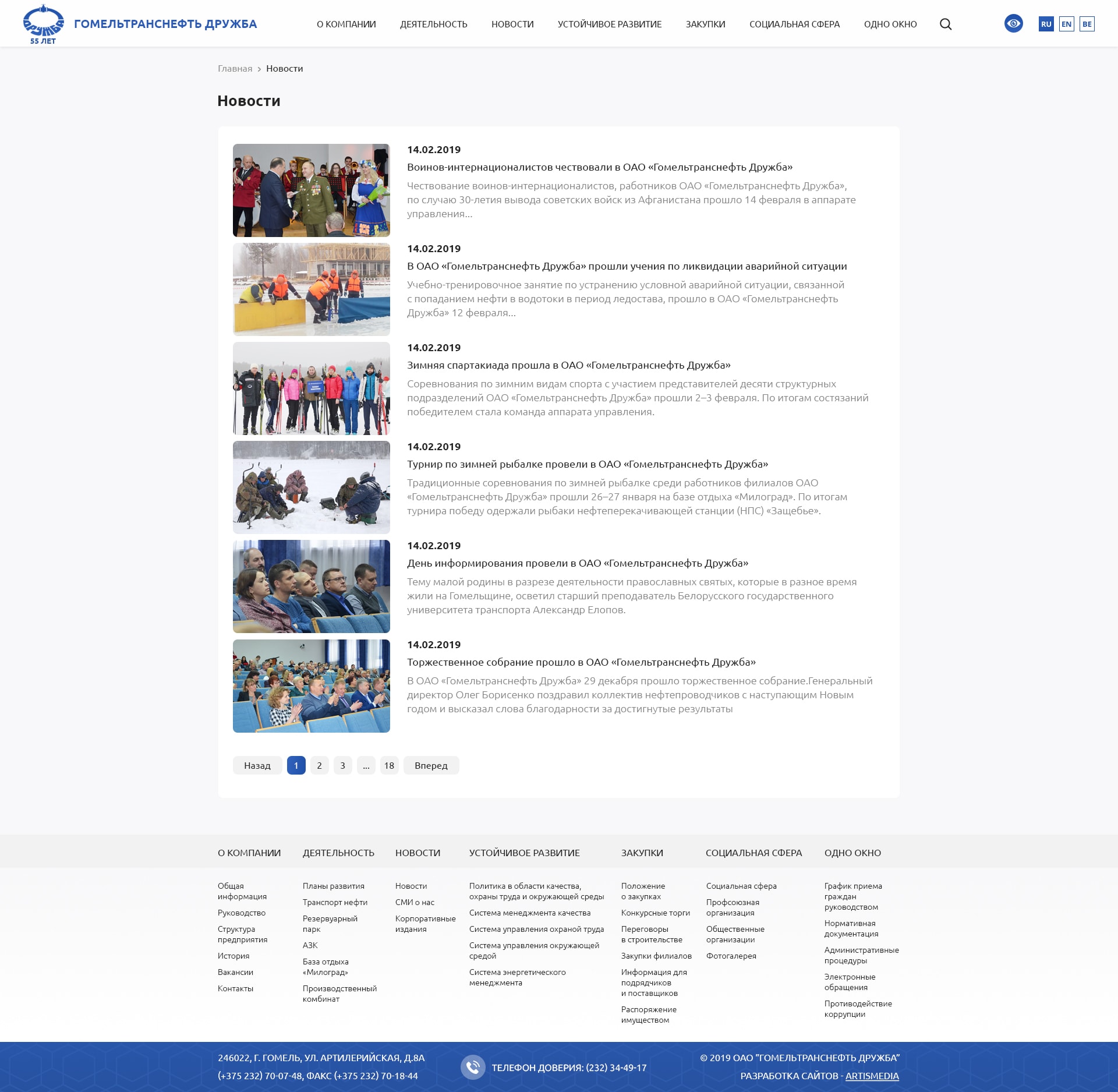Jump to last page 18
Image resolution: width=1118 pixels, height=1092 pixels.
coord(389,765)
